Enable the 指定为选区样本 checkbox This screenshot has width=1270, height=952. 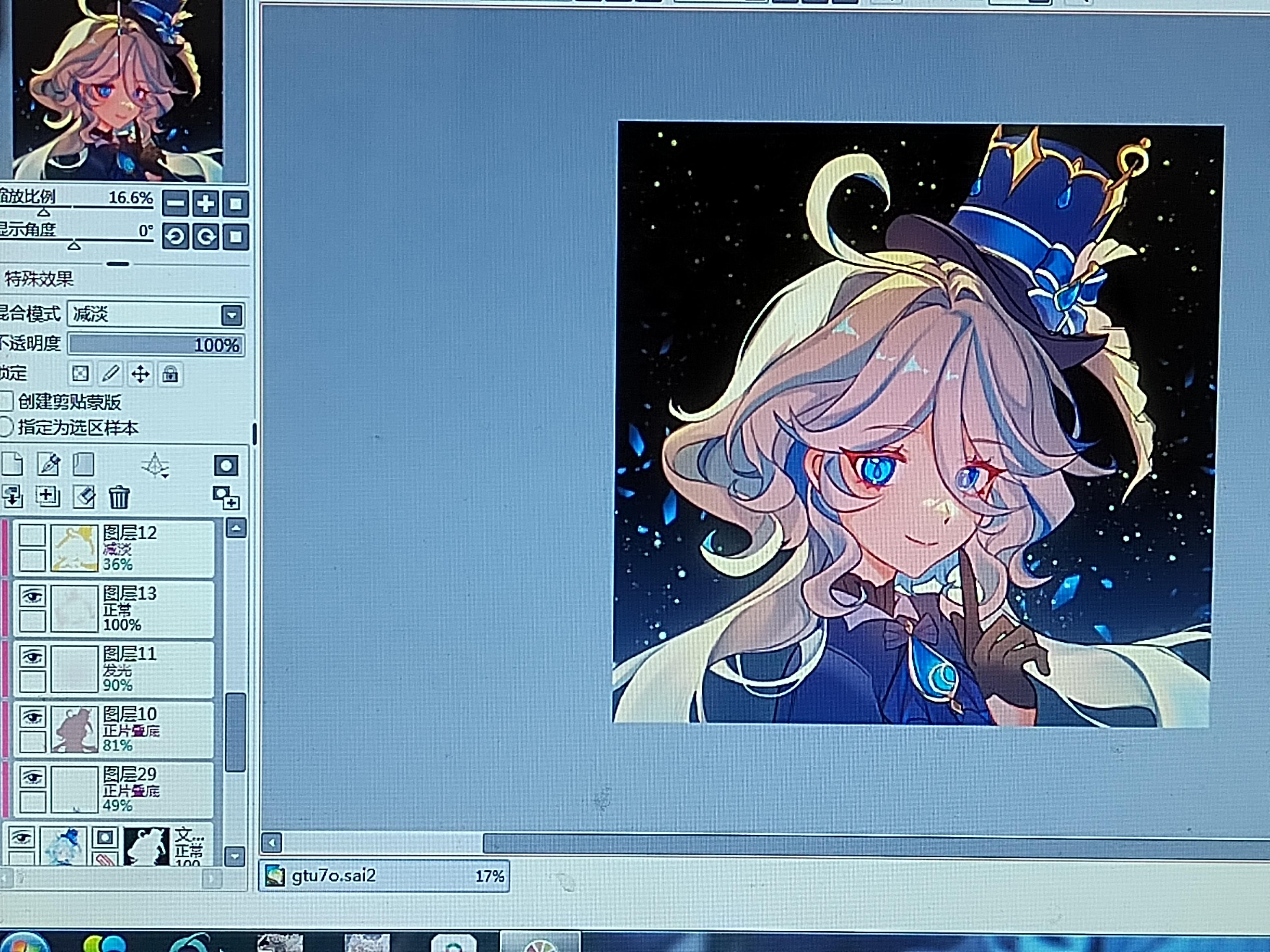click(6, 427)
